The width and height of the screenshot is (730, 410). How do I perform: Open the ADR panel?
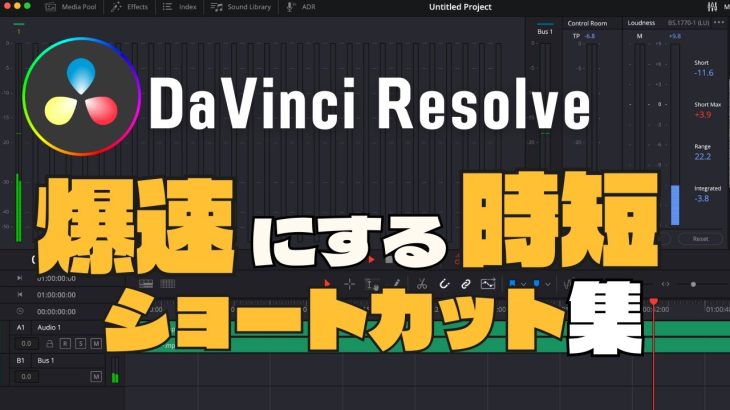pyautogui.click(x=301, y=7)
